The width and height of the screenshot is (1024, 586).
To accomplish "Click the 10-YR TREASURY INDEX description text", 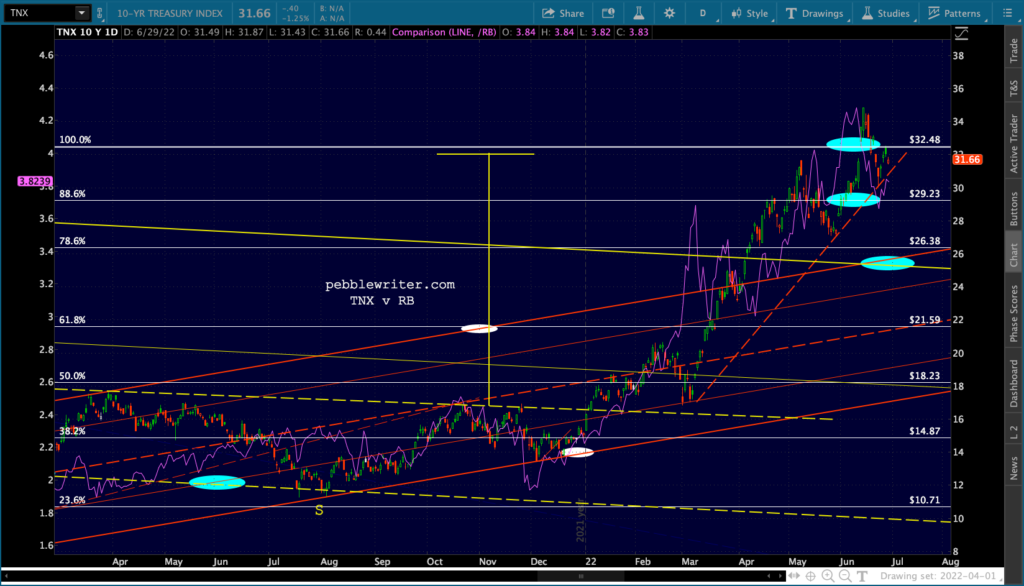I will pos(170,13).
